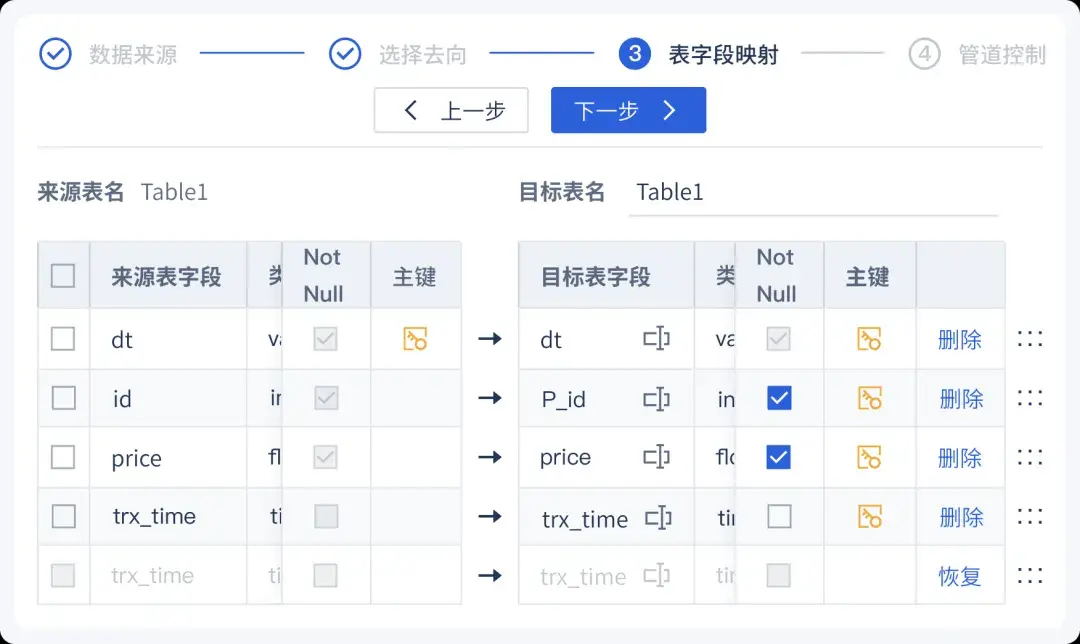This screenshot has width=1080, height=644.
Task: Click rename field icon next to P_id
Action: coord(656,399)
